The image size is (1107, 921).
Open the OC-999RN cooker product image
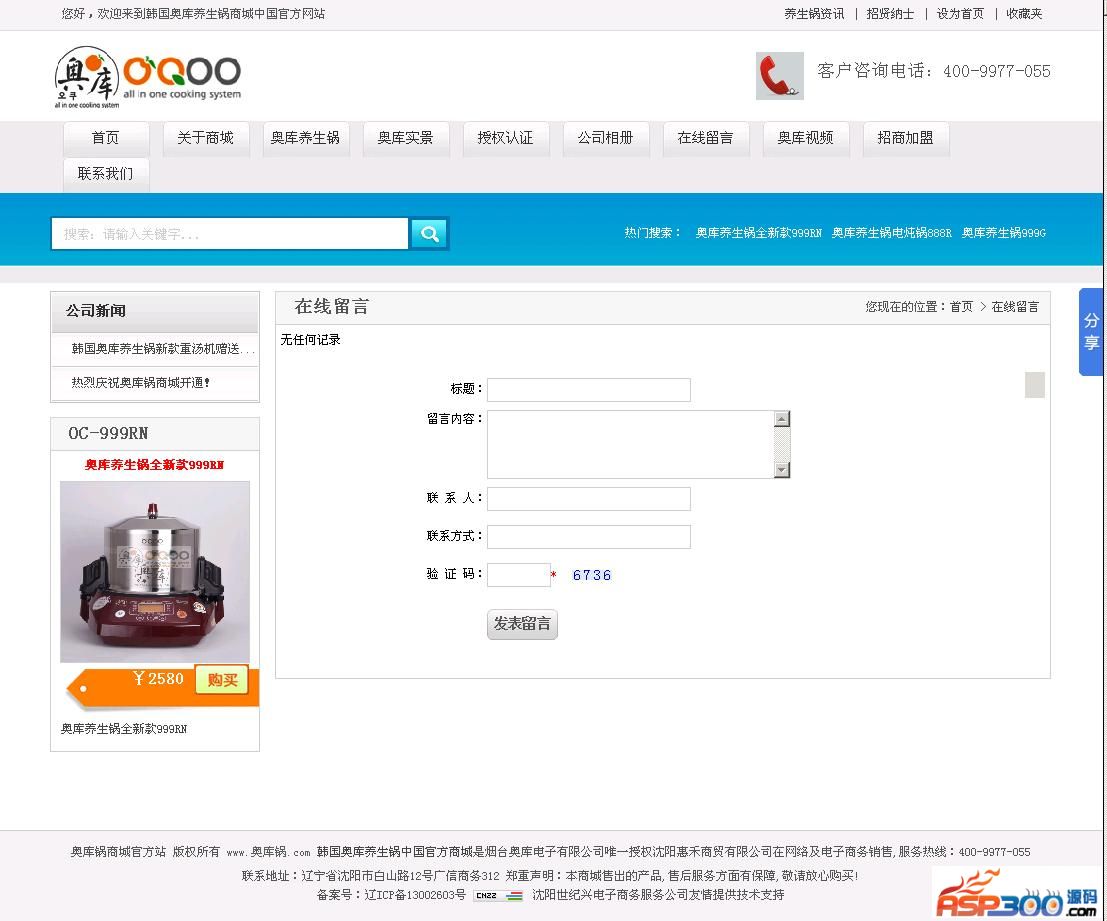[x=155, y=572]
